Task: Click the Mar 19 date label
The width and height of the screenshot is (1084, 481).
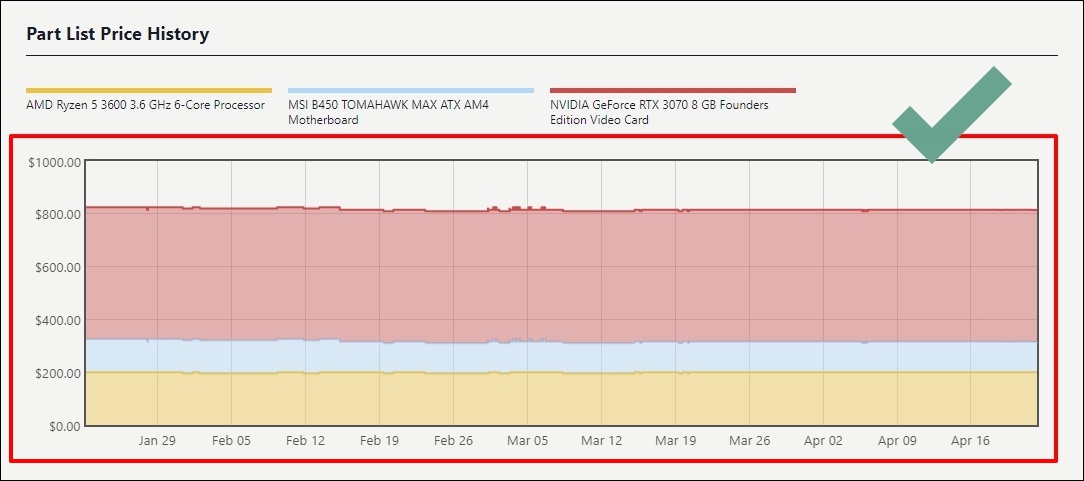Action: tap(675, 441)
